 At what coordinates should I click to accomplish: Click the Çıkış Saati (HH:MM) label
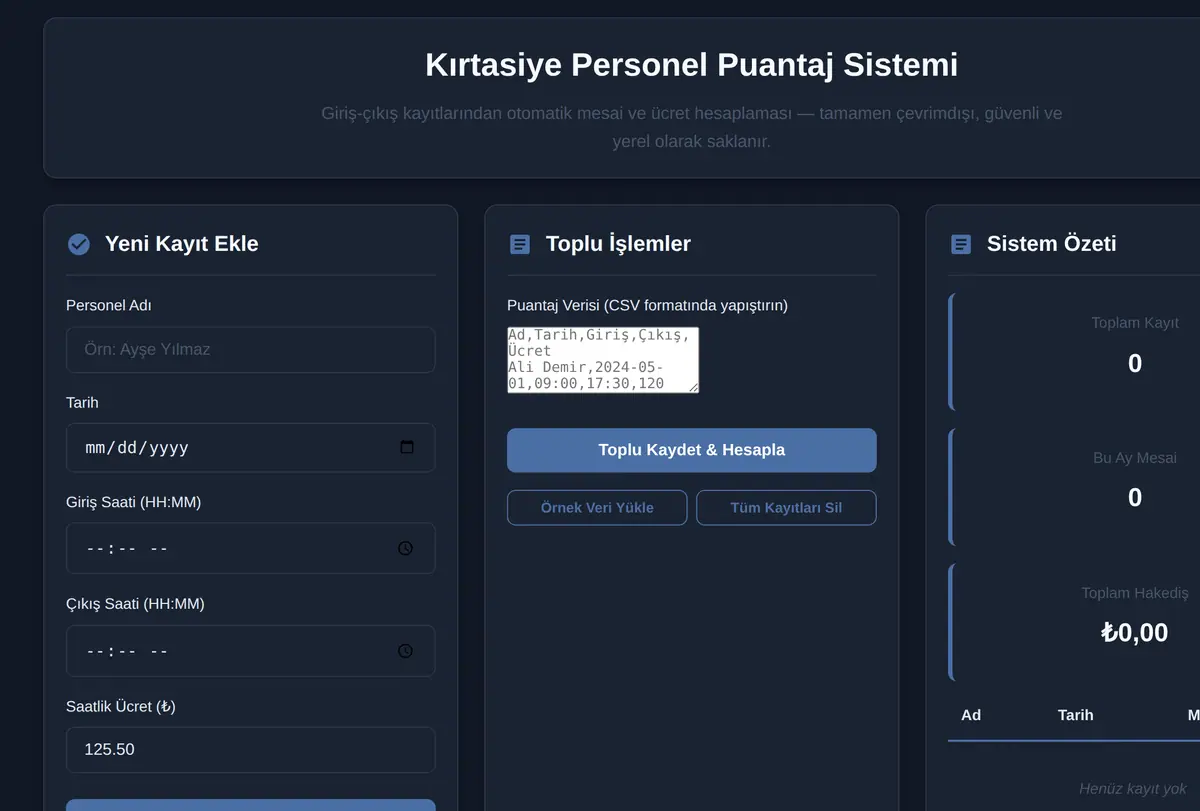(135, 604)
